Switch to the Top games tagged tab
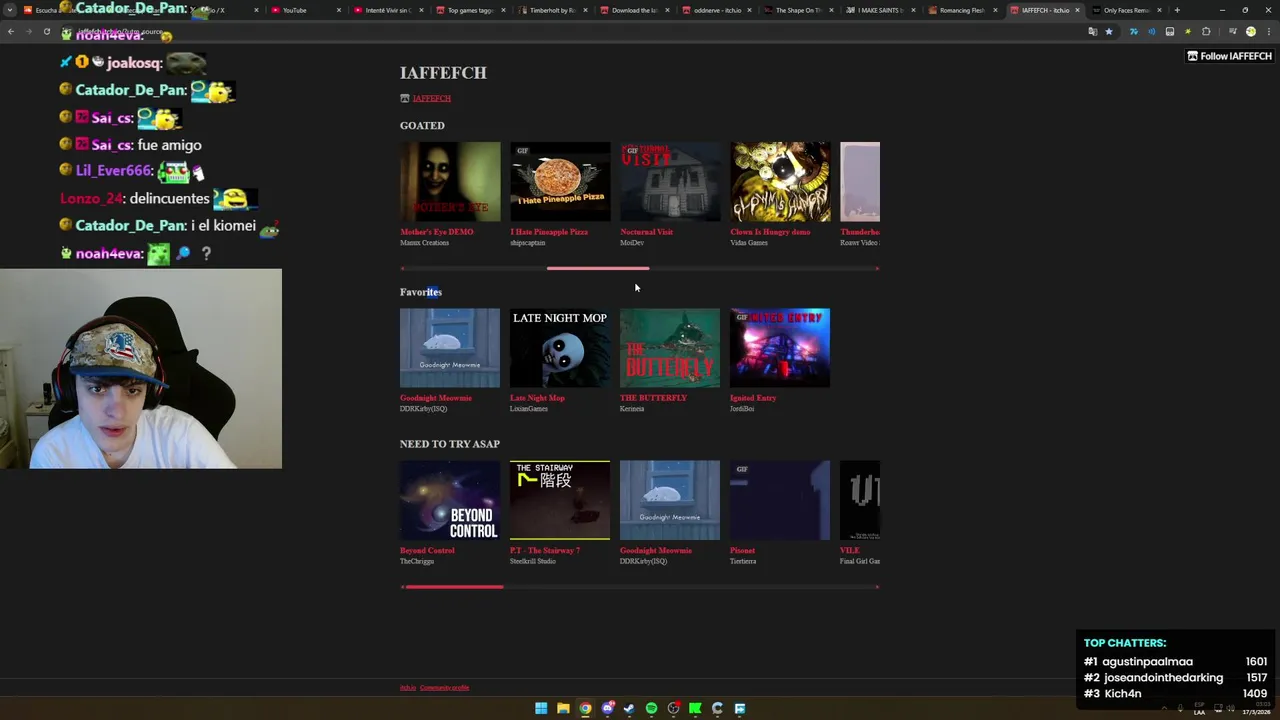 click(470, 10)
